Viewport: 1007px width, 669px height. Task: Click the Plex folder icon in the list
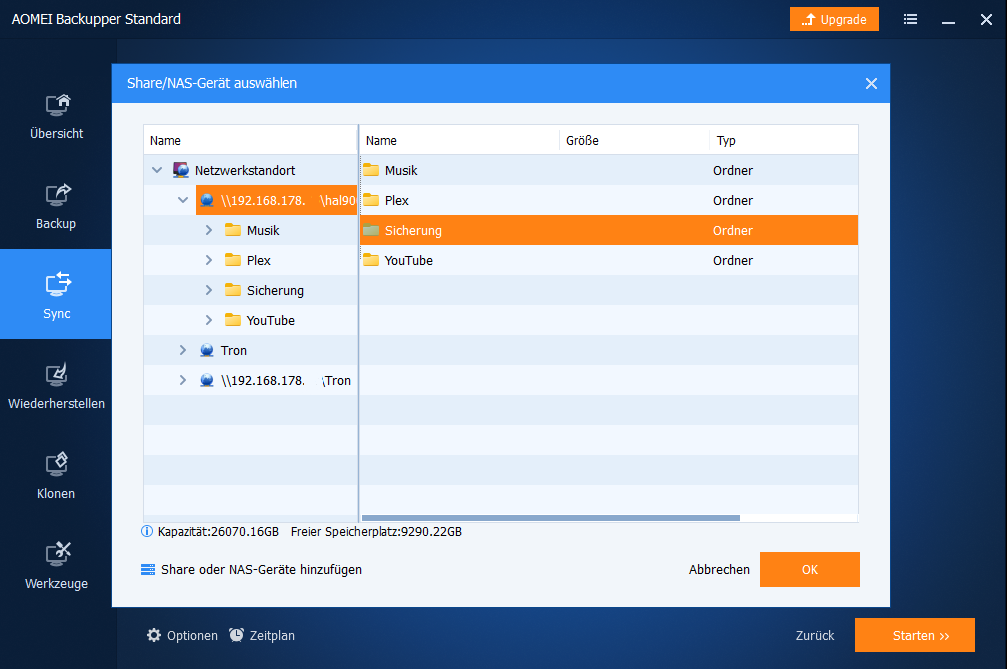pos(371,200)
